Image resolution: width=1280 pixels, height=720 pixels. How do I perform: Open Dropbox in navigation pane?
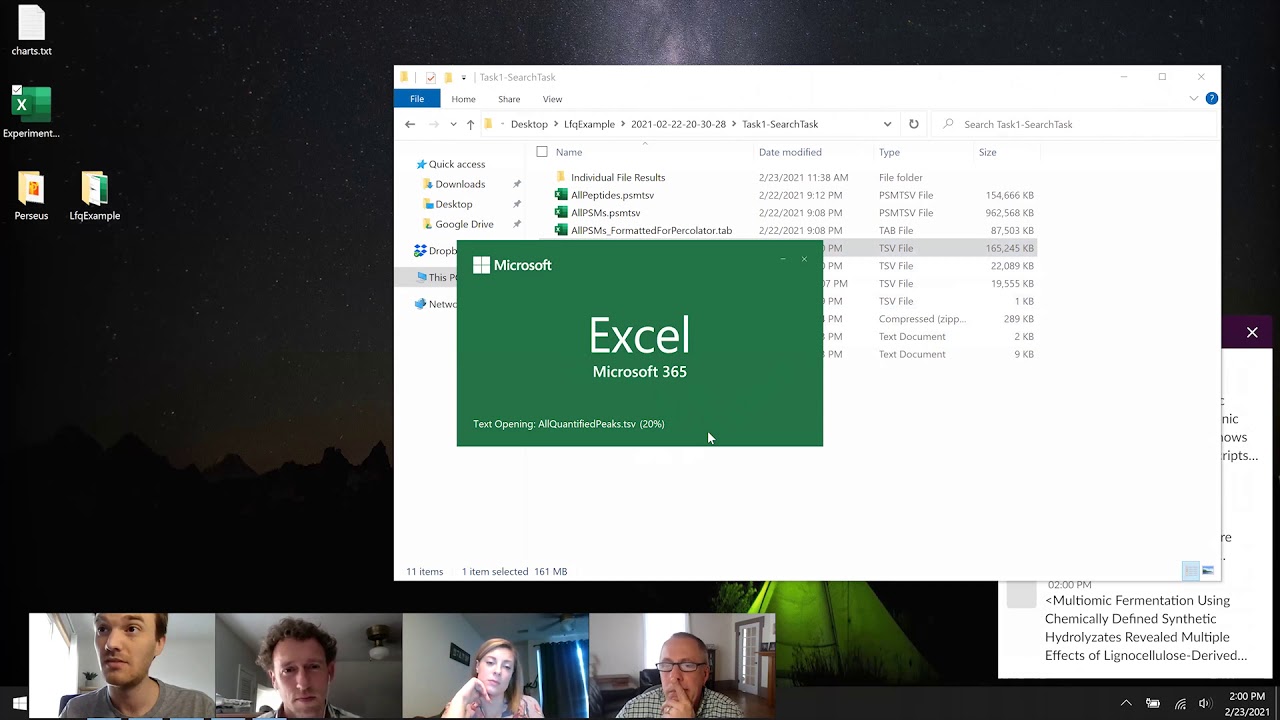[435, 251]
